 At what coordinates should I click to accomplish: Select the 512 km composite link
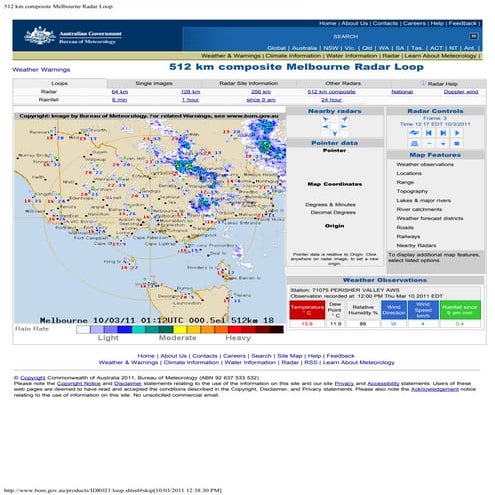click(331, 92)
